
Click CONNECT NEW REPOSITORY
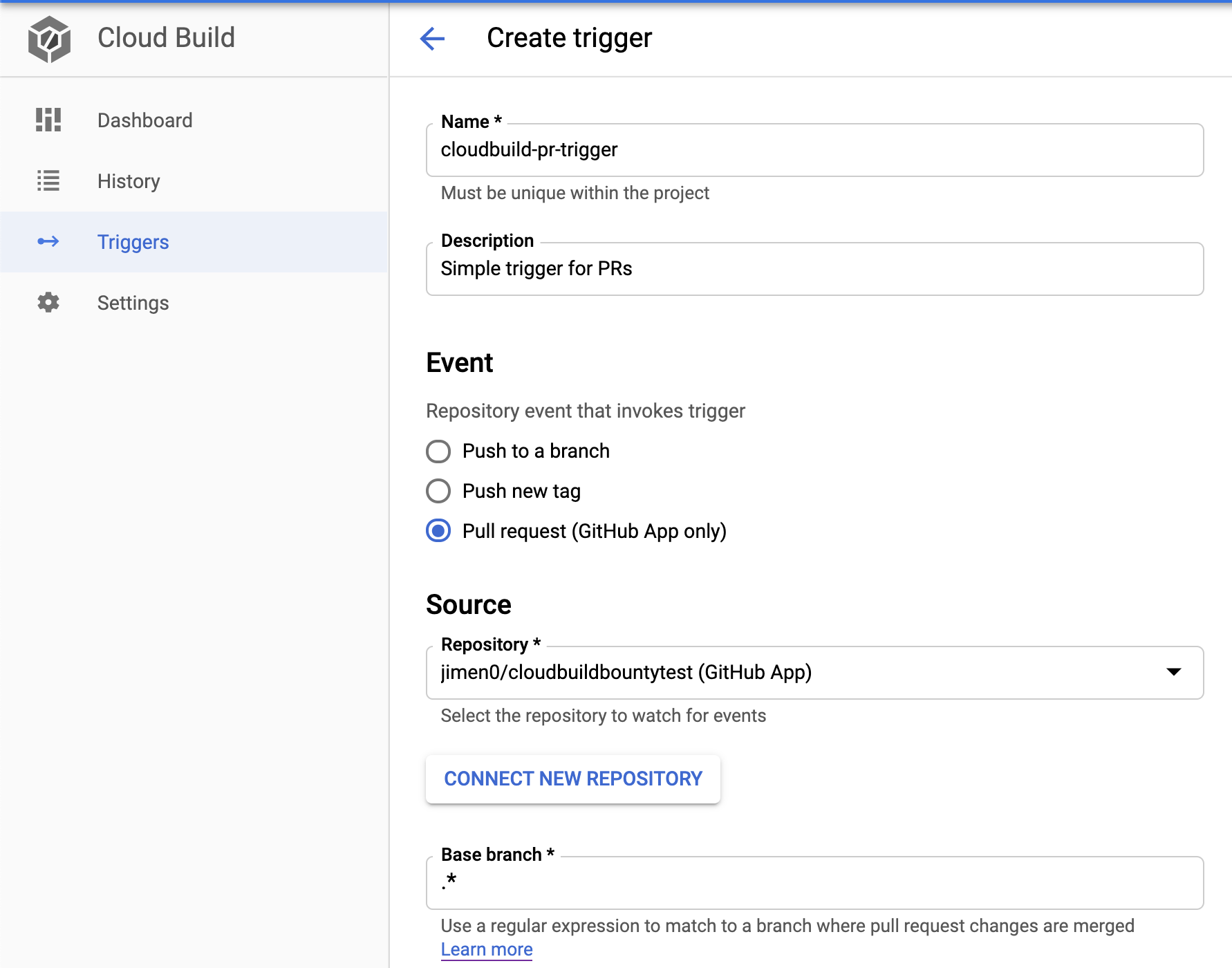point(572,779)
